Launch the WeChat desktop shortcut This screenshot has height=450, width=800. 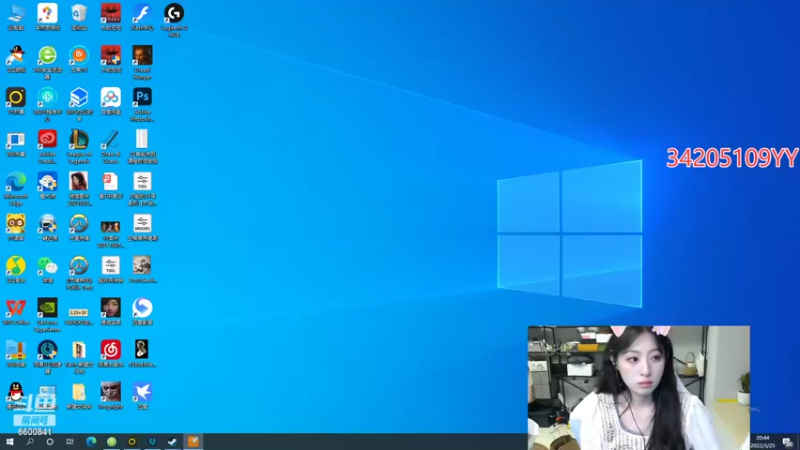(47, 269)
